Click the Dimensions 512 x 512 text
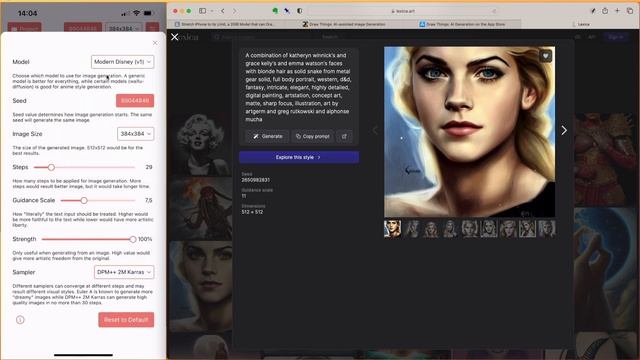Image resolution: width=640 pixels, height=360 pixels. click(252, 212)
